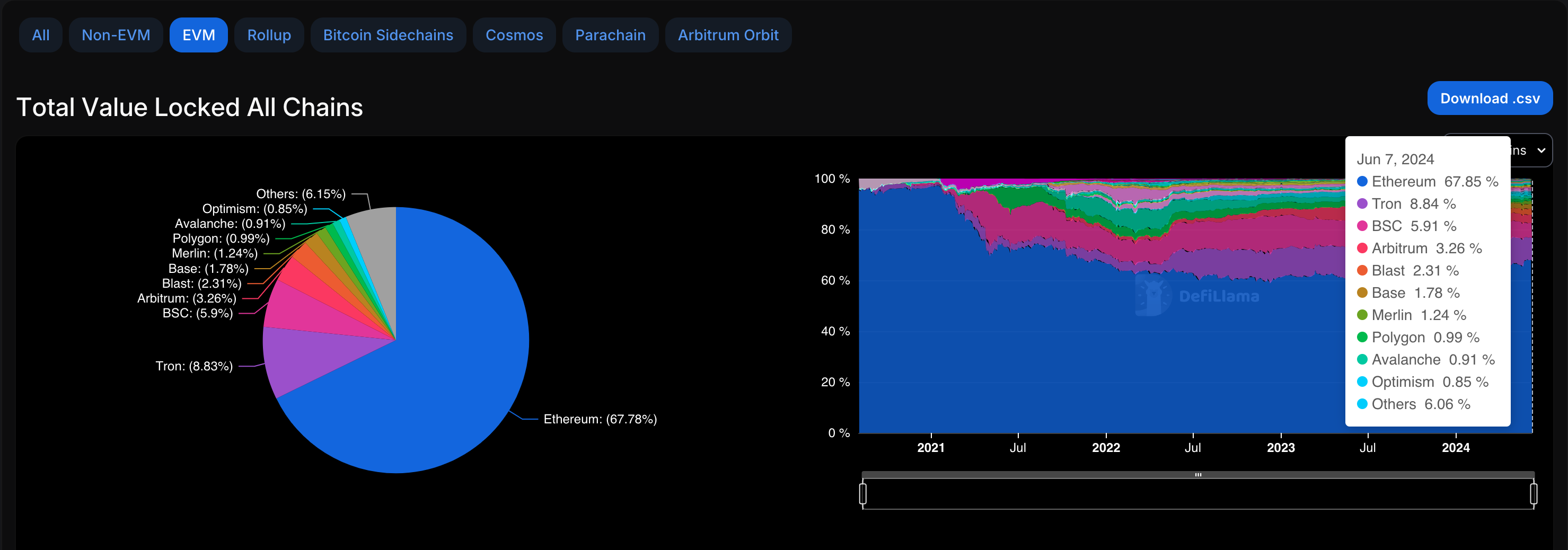
Task: View the Arbitrum Orbit chains tab
Action: pyautogui.click(x=729, y=36)
